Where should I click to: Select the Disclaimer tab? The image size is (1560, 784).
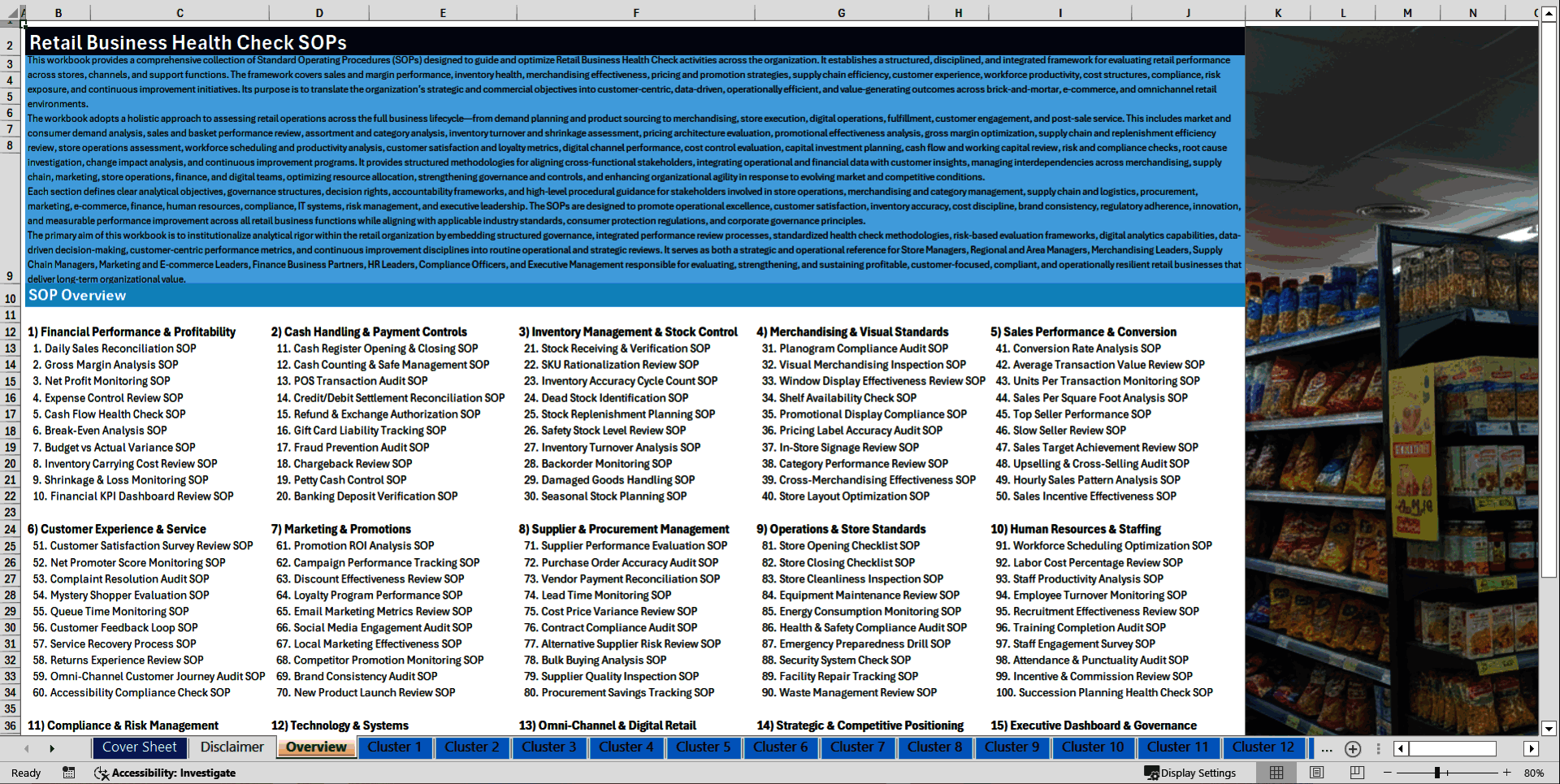(x=231, y=747)
